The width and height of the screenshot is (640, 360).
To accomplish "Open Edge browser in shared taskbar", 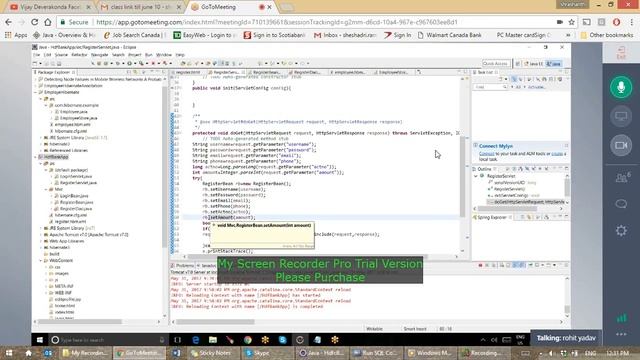I will [196, 340].
